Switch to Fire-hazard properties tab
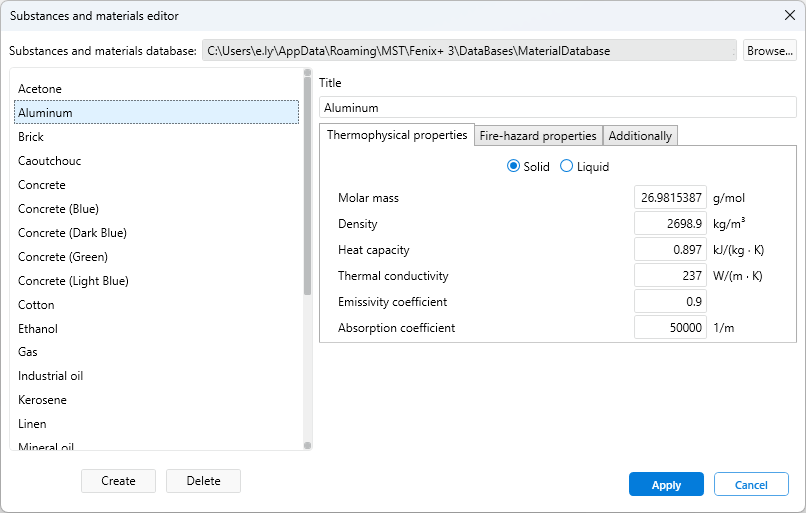Screen dimensions: 806x513 (538, 136)
